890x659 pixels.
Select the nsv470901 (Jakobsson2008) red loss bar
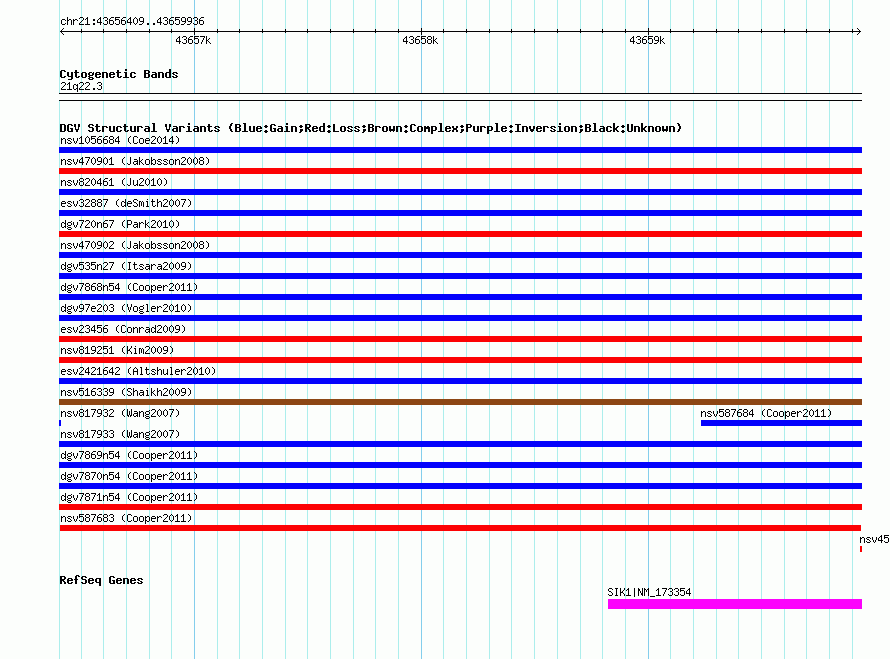[x=460, y=171]
